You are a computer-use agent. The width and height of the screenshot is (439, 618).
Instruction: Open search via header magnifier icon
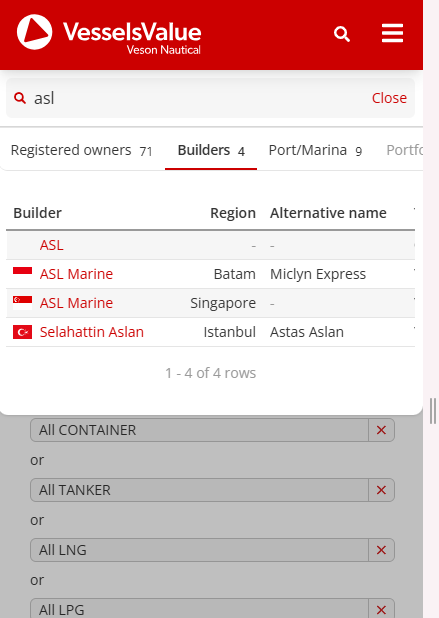(x=342, y=34)
